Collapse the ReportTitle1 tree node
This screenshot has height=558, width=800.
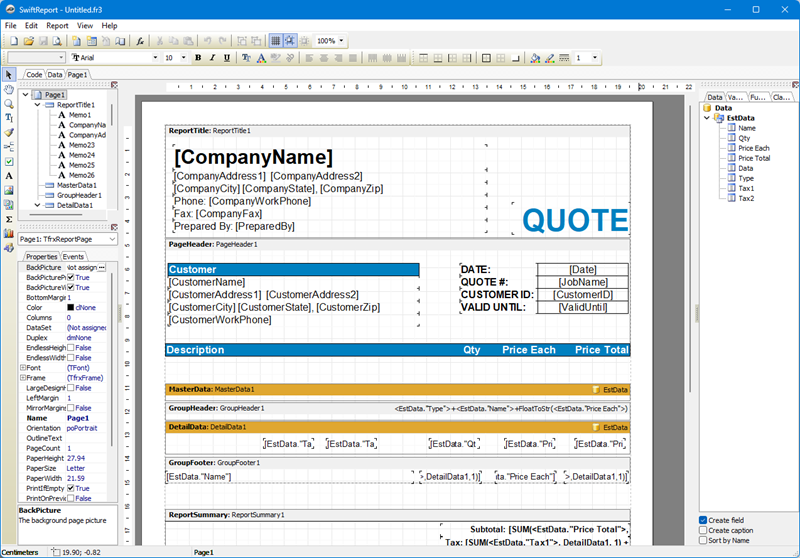(37, 105)
